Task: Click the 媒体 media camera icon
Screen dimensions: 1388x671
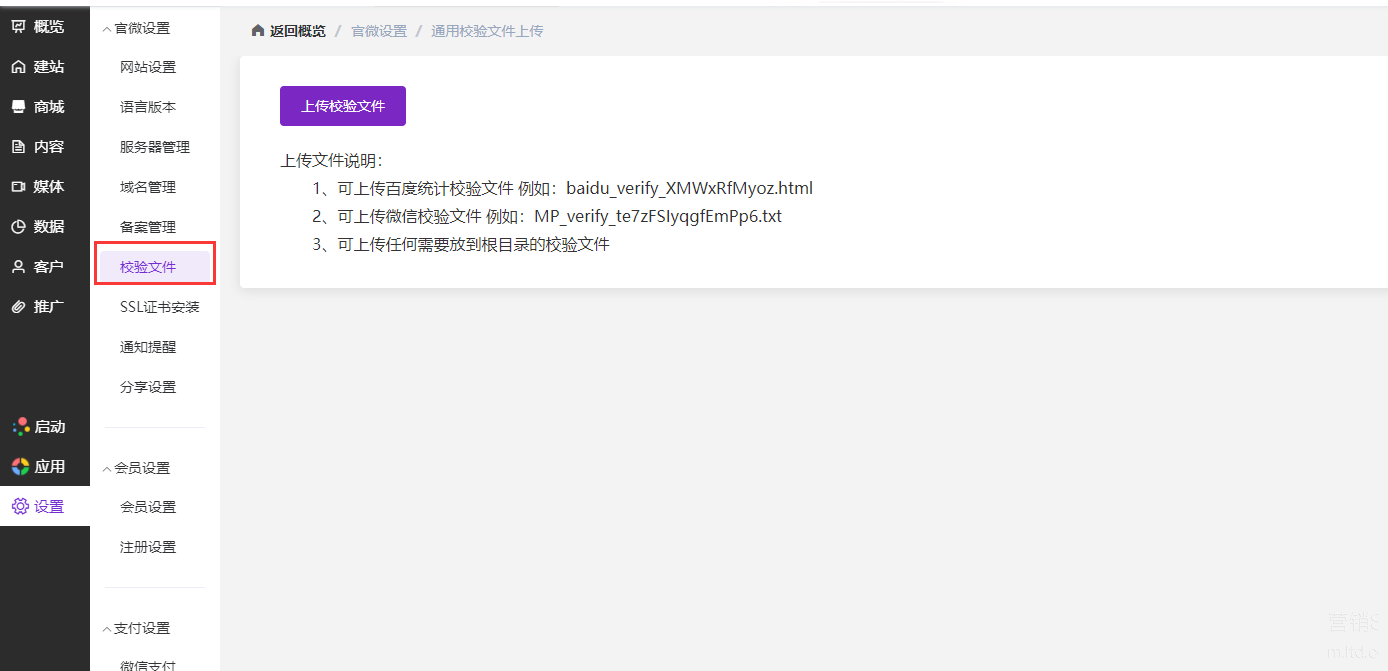Action: click(x=18, y=187)
